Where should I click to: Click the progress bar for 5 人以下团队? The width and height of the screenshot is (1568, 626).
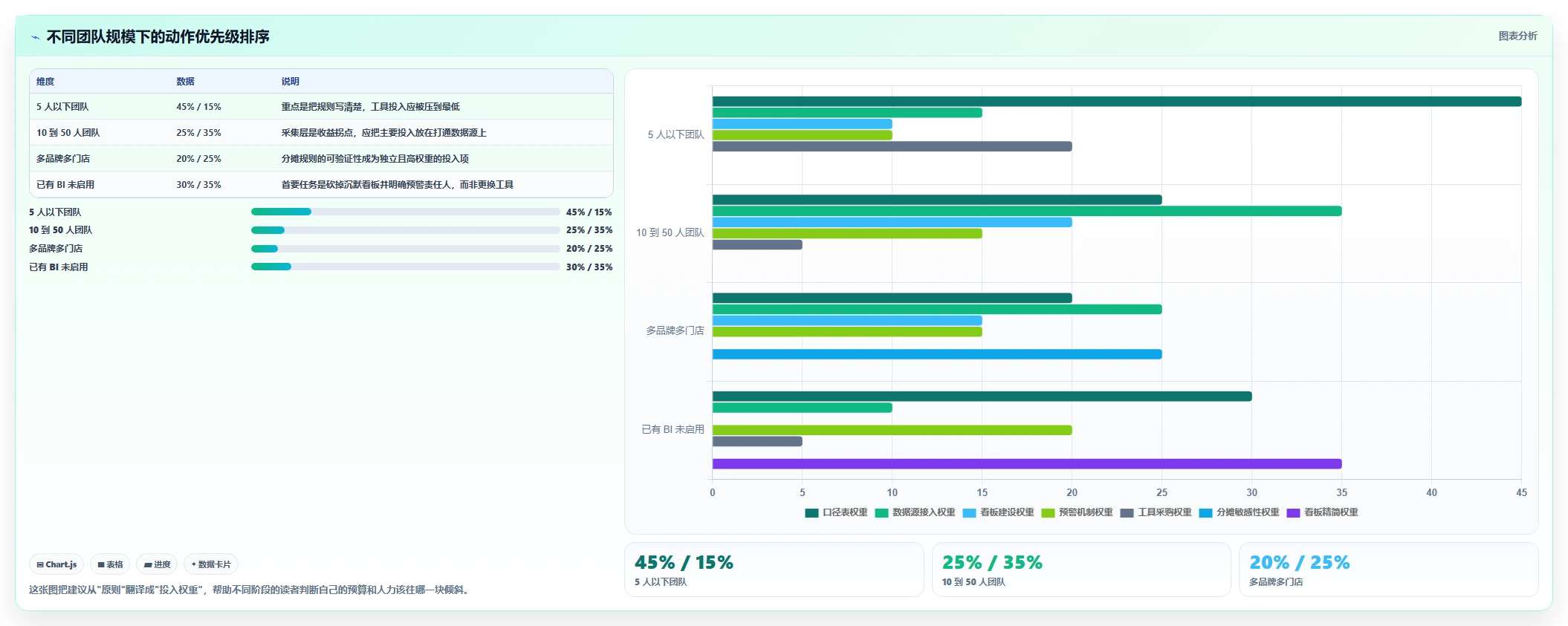tap(406, 212)
